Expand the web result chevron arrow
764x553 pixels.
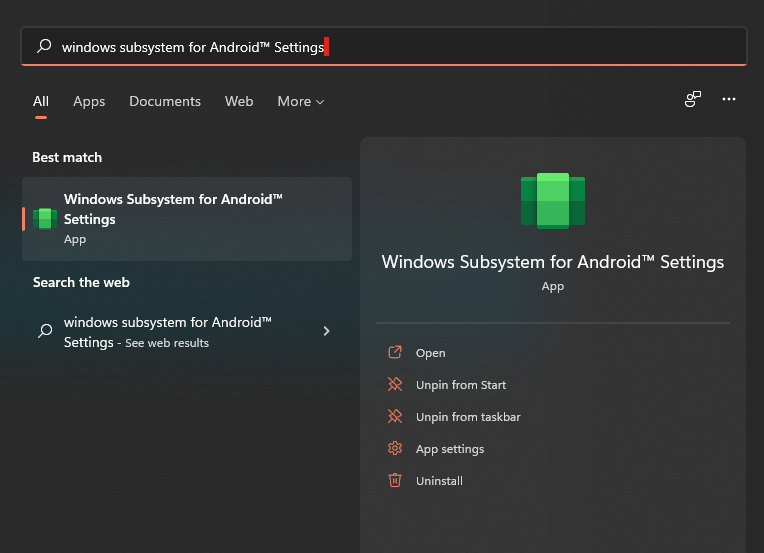pos(326,331)
